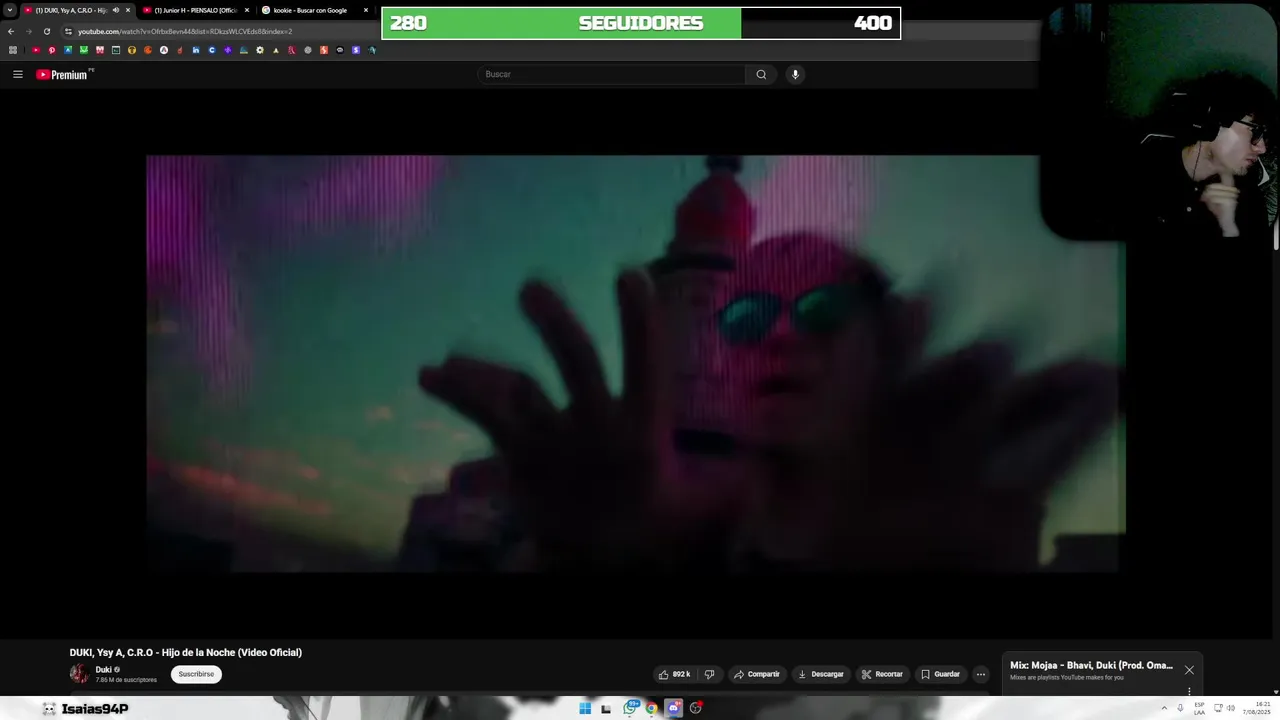Dislike the video
Image resolution: width=1280 pixels, height=720 pixels.
point(709,674)
